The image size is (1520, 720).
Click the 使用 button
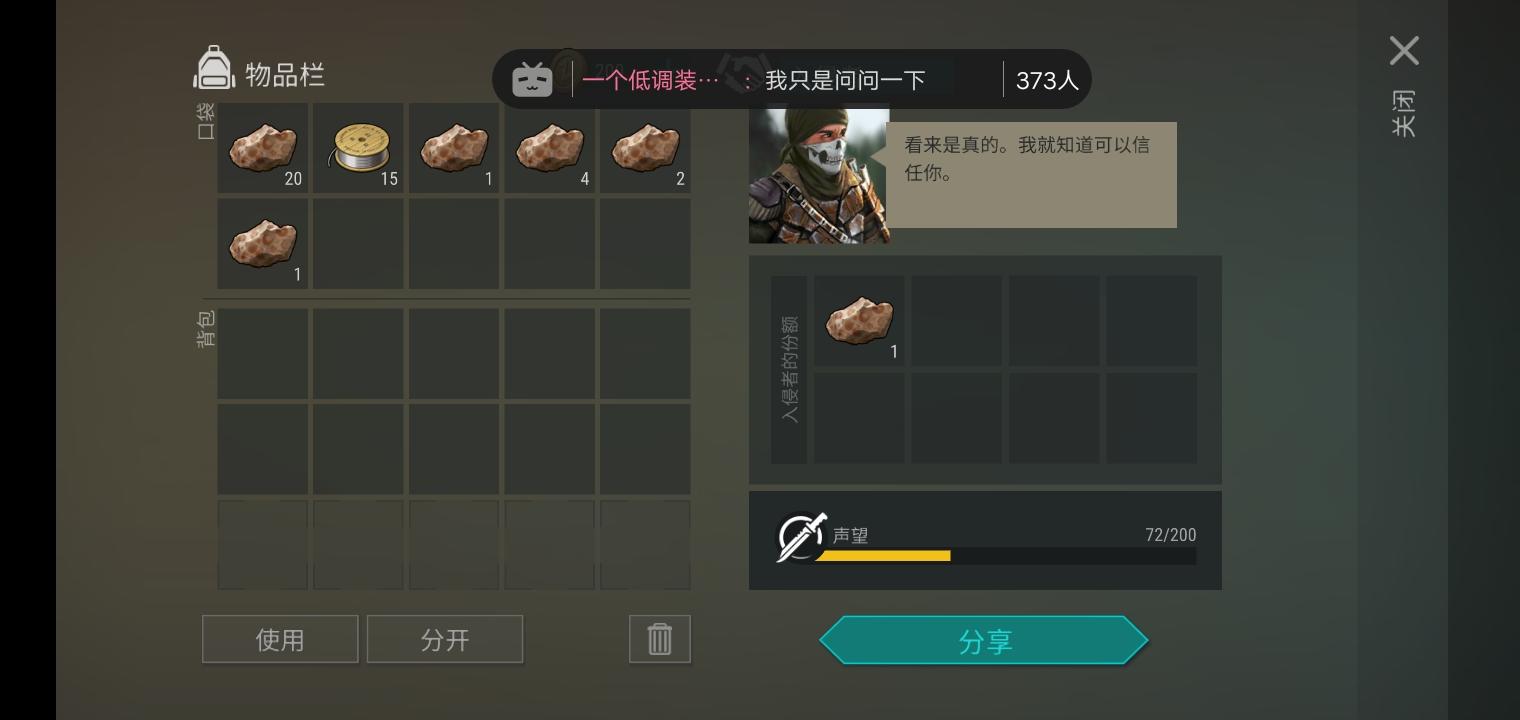pos(280,639)
